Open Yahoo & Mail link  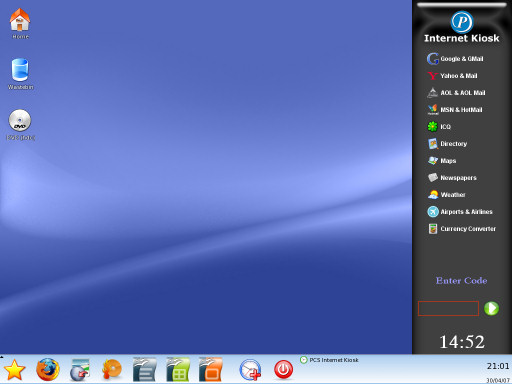click(459, 76)
